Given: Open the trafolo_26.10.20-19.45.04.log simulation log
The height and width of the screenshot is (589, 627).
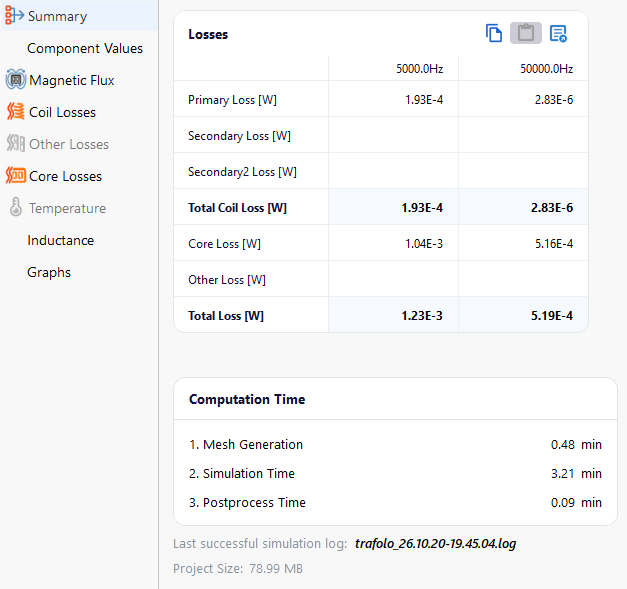Looking at the screenshot, I should pos(435,543).
